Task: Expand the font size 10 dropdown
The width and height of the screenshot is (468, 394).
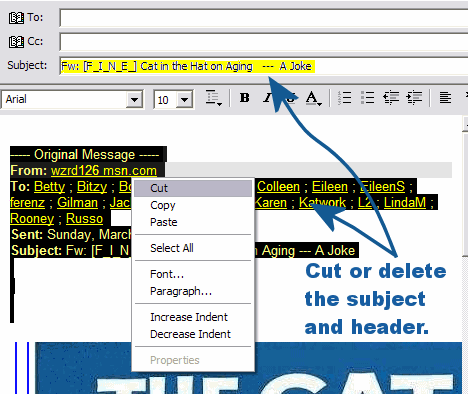Action: (184, 99)
